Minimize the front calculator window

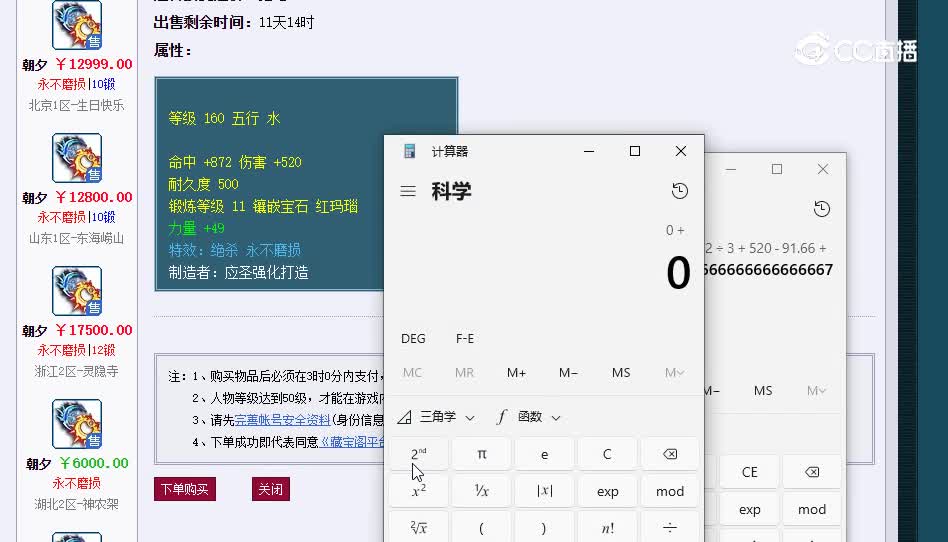coord(589,151)
